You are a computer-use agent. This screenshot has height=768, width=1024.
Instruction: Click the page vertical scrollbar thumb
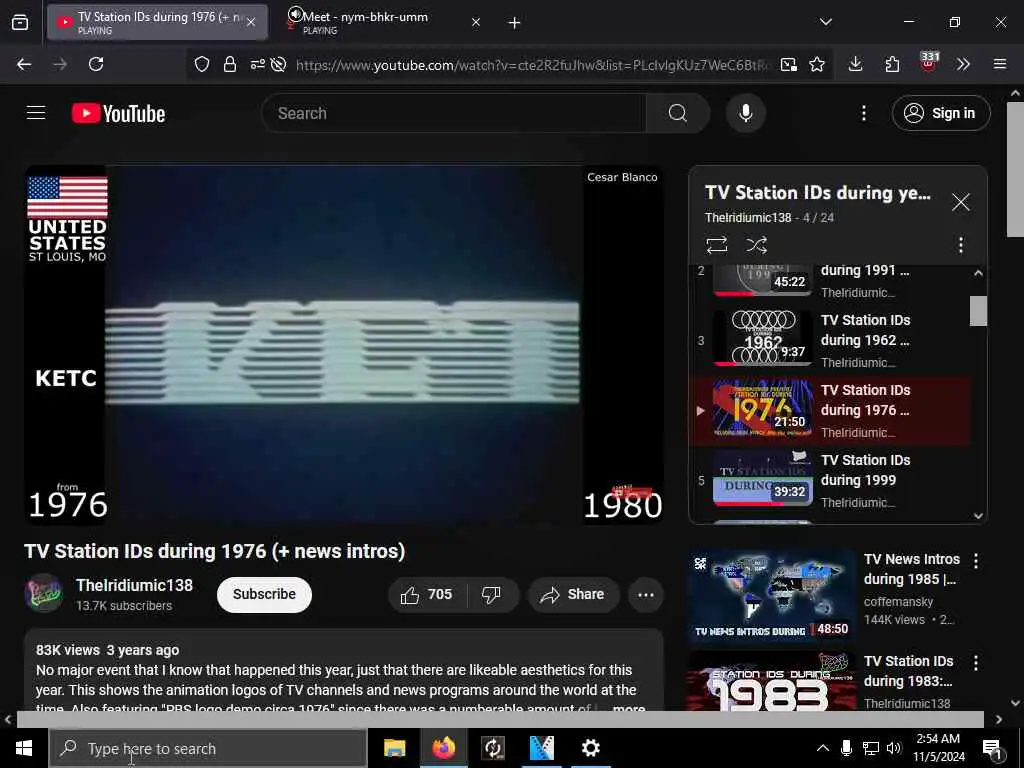tap(1016, 170)
